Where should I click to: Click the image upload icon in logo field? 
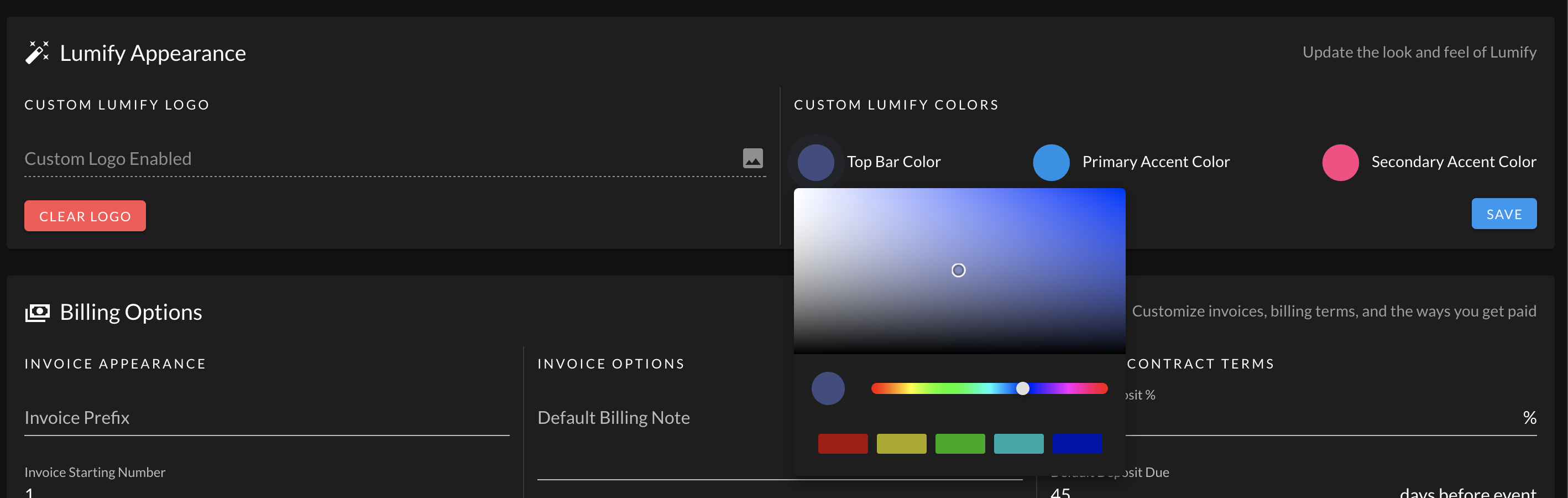coord(752,158)
